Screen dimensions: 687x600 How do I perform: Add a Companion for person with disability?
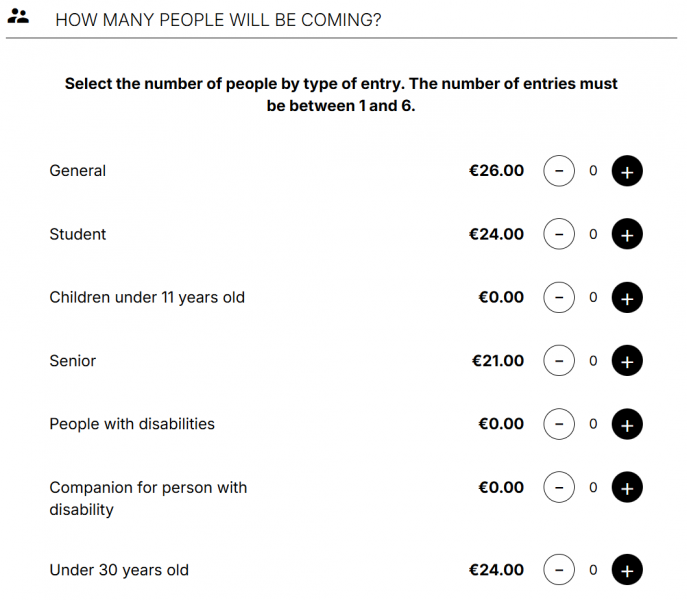pos(626,488)
